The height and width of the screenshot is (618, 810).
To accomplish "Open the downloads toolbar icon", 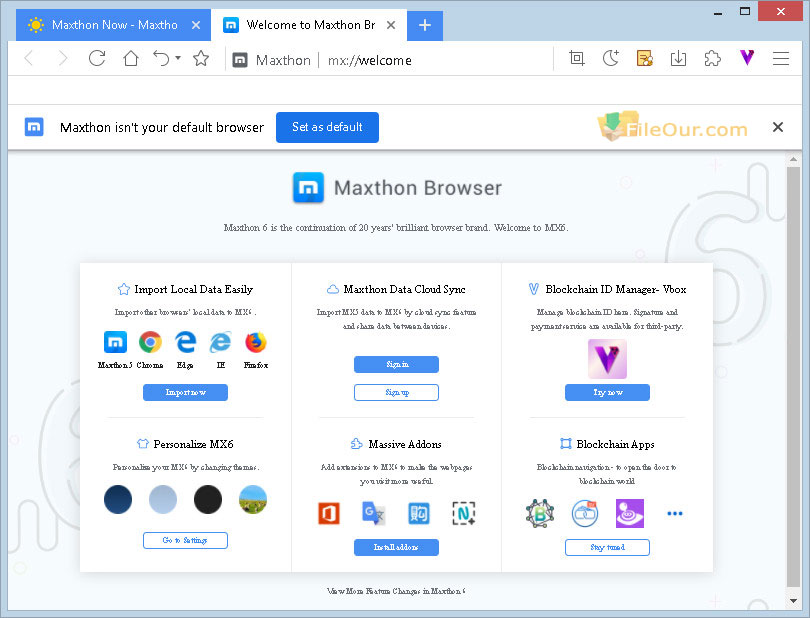I will [678, 58].
